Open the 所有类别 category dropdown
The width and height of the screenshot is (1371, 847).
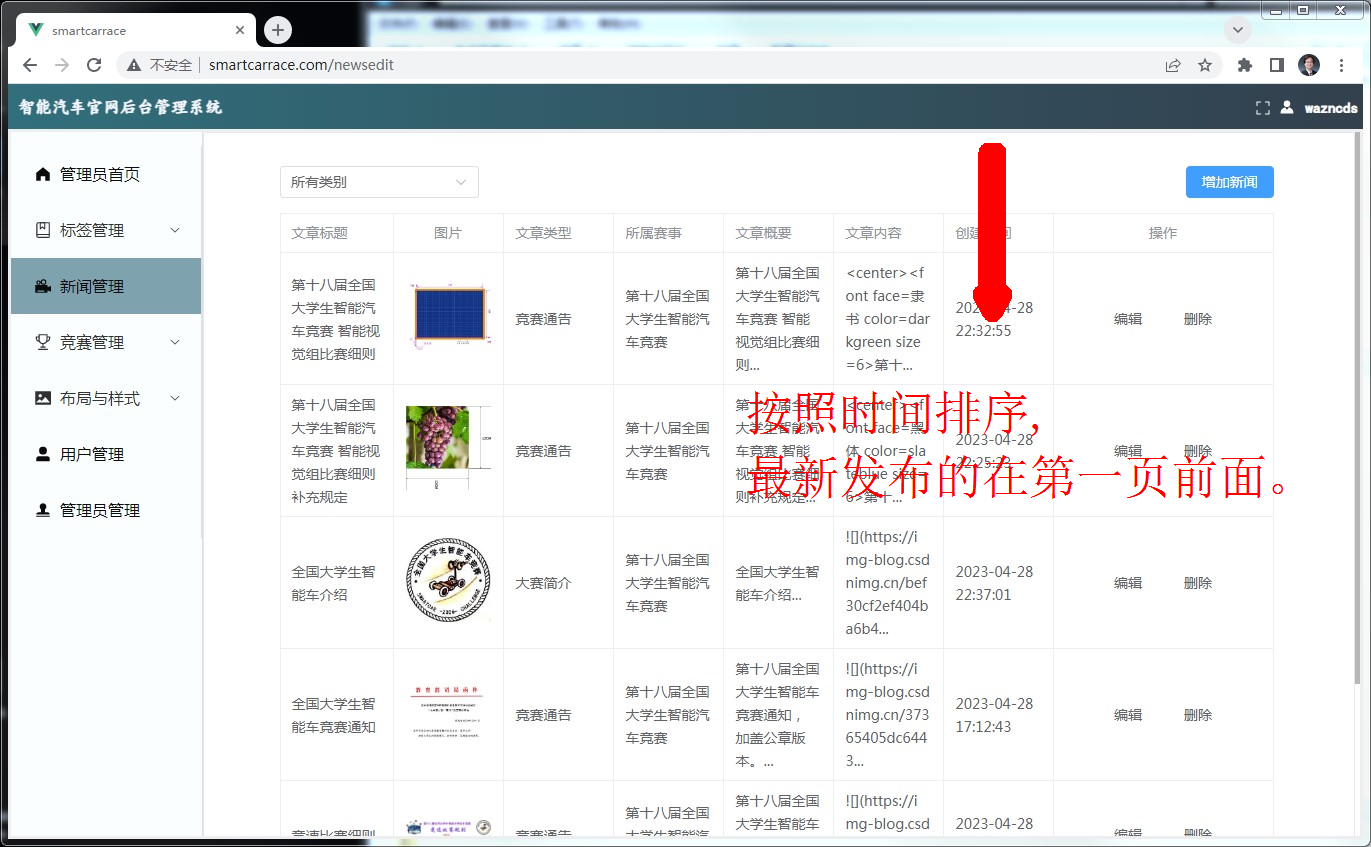click(379, 182)
